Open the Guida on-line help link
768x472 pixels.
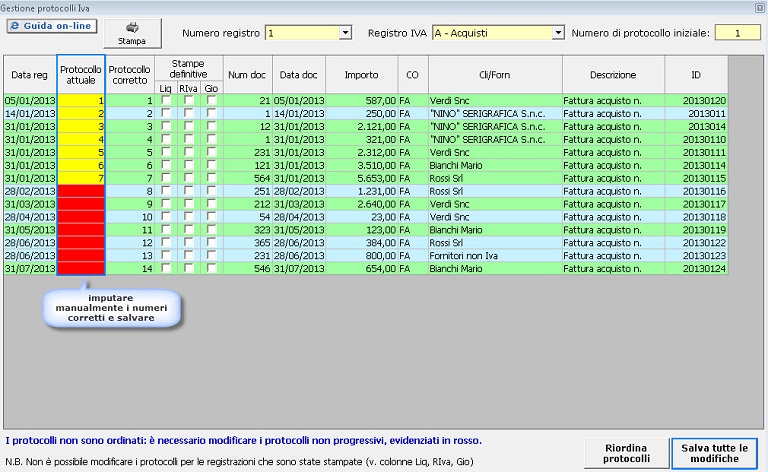(52, 26)
